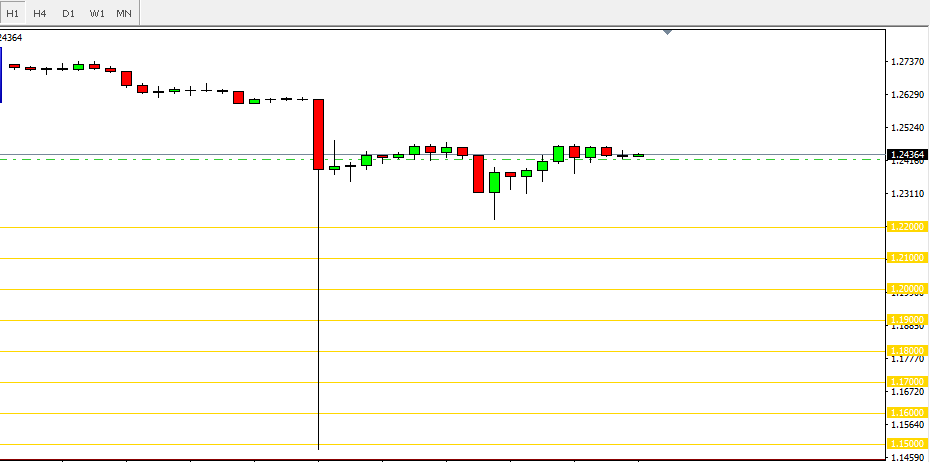
Task: Select the yellow 1.22000 price level label
Action: [907, 227]
